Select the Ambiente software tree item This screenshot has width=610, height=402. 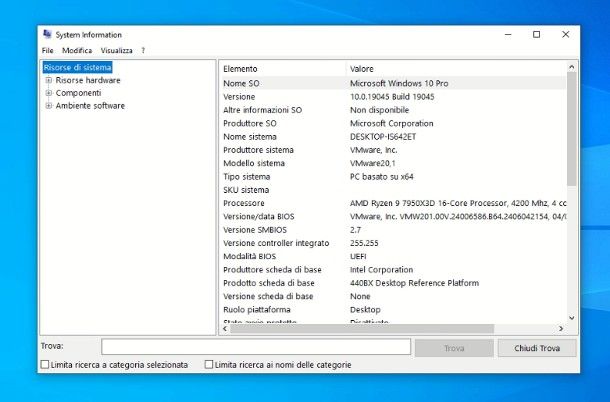(x=90, y=106)
